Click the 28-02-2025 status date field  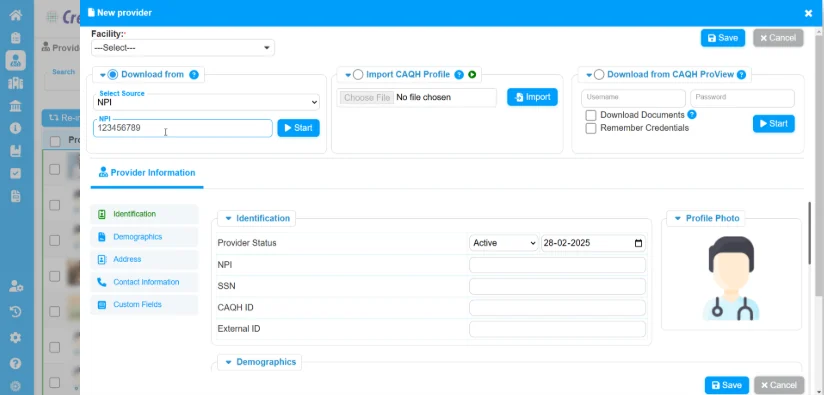pos(593,243)
